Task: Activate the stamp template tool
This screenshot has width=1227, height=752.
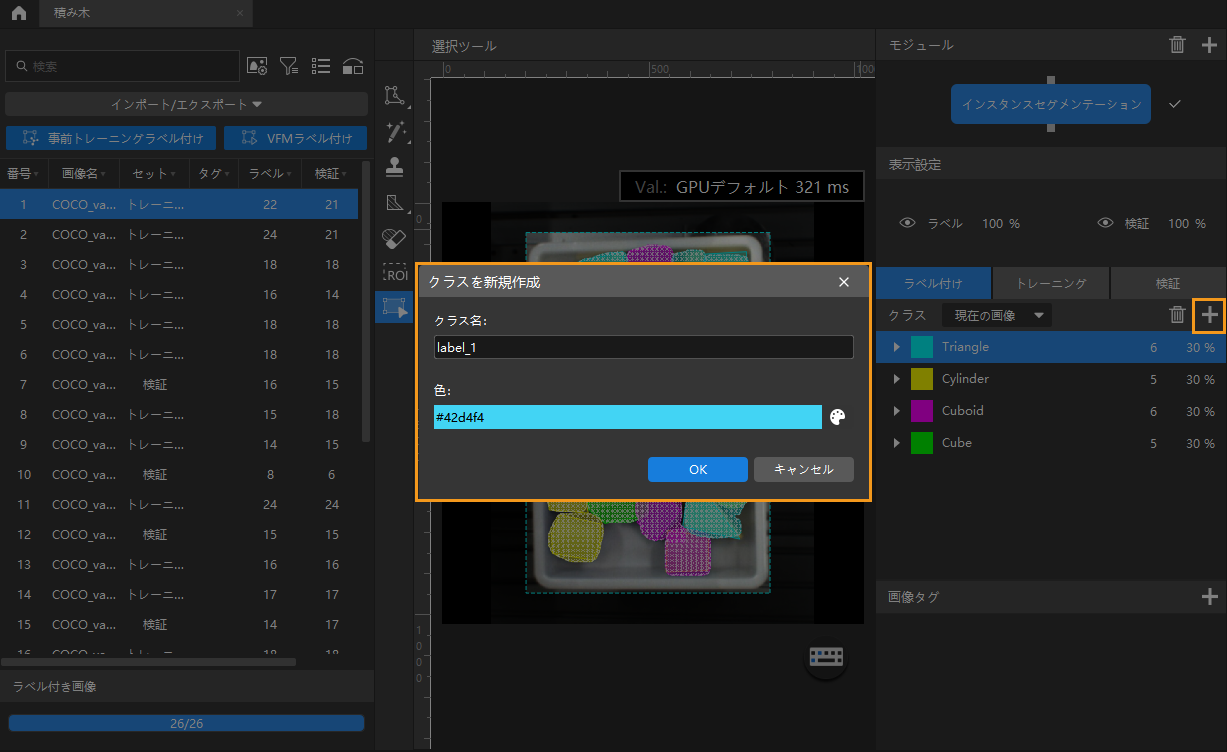Action: pyautogui.click(x=394, y=166)
